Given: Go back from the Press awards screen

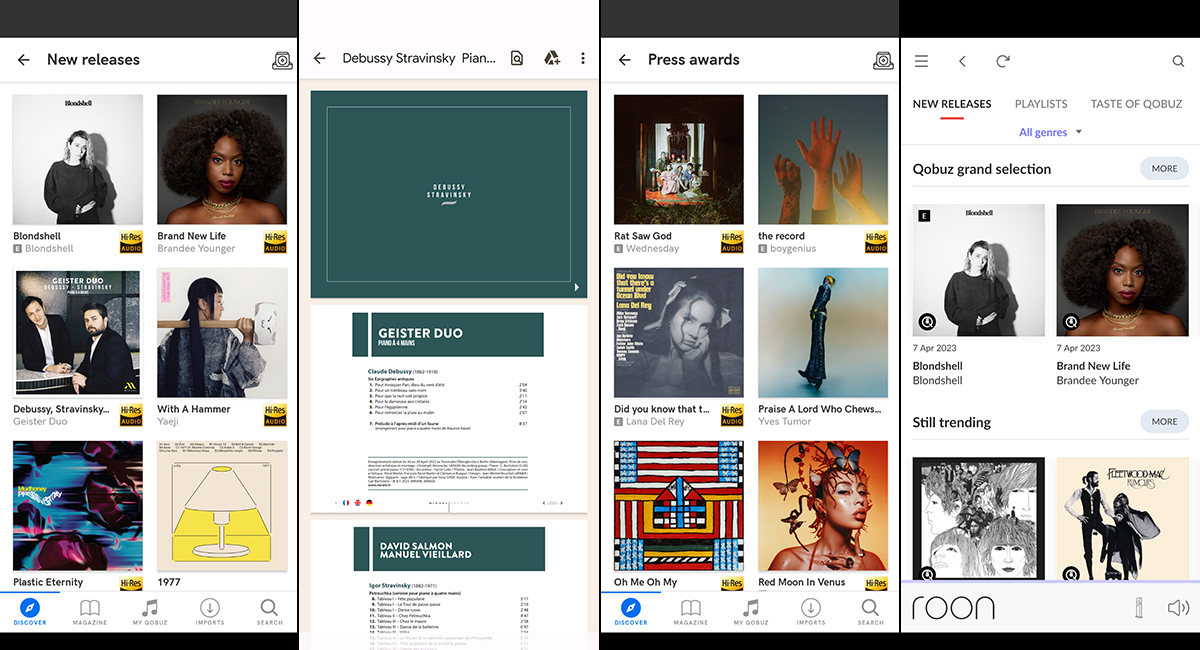Looking at the screenshot, I should coord(625,60).
